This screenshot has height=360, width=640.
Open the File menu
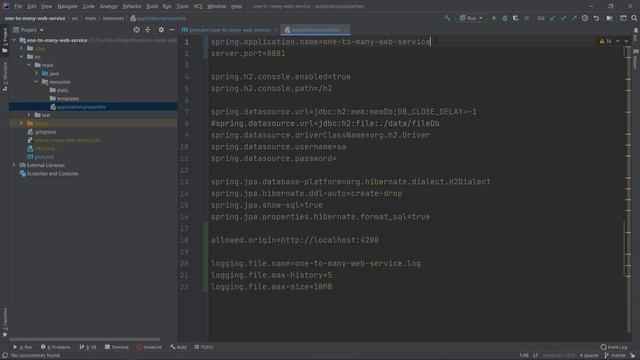tap(18, 7)
